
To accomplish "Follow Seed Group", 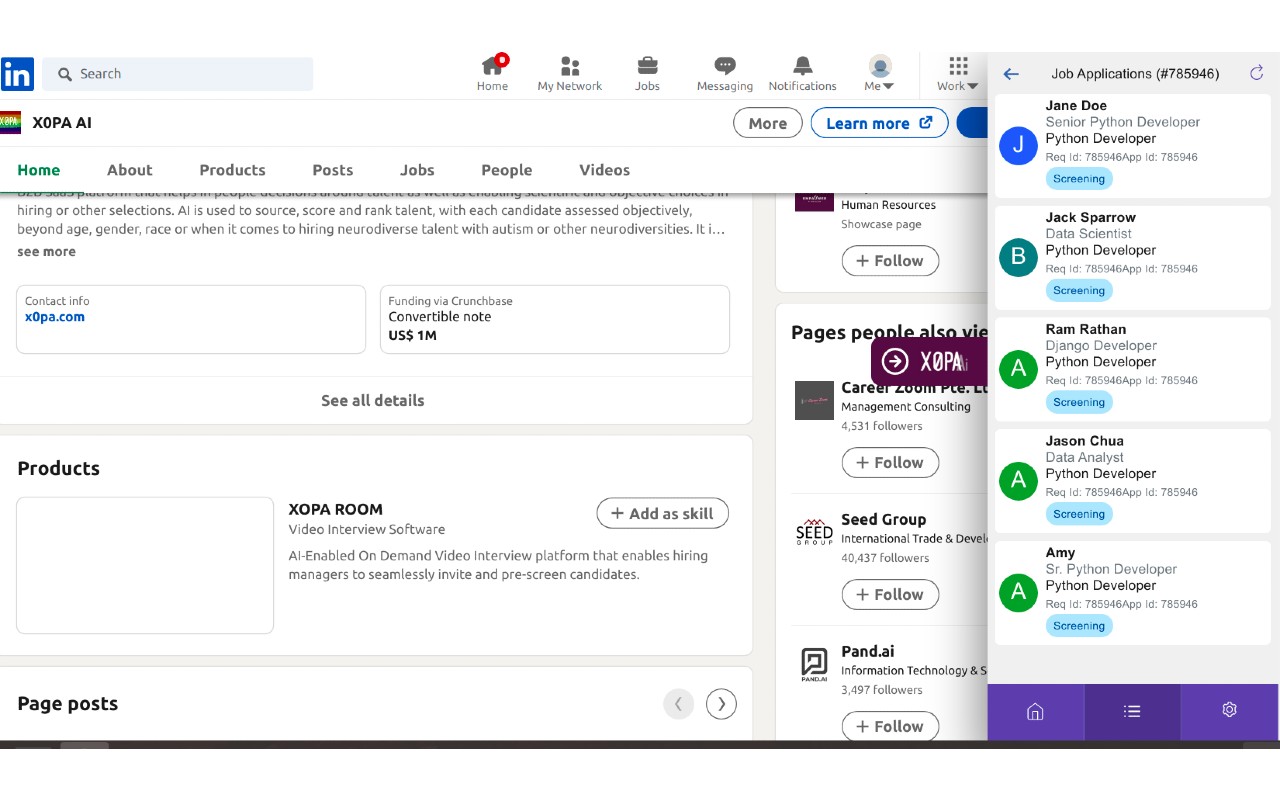I will [x=890, y=595].
